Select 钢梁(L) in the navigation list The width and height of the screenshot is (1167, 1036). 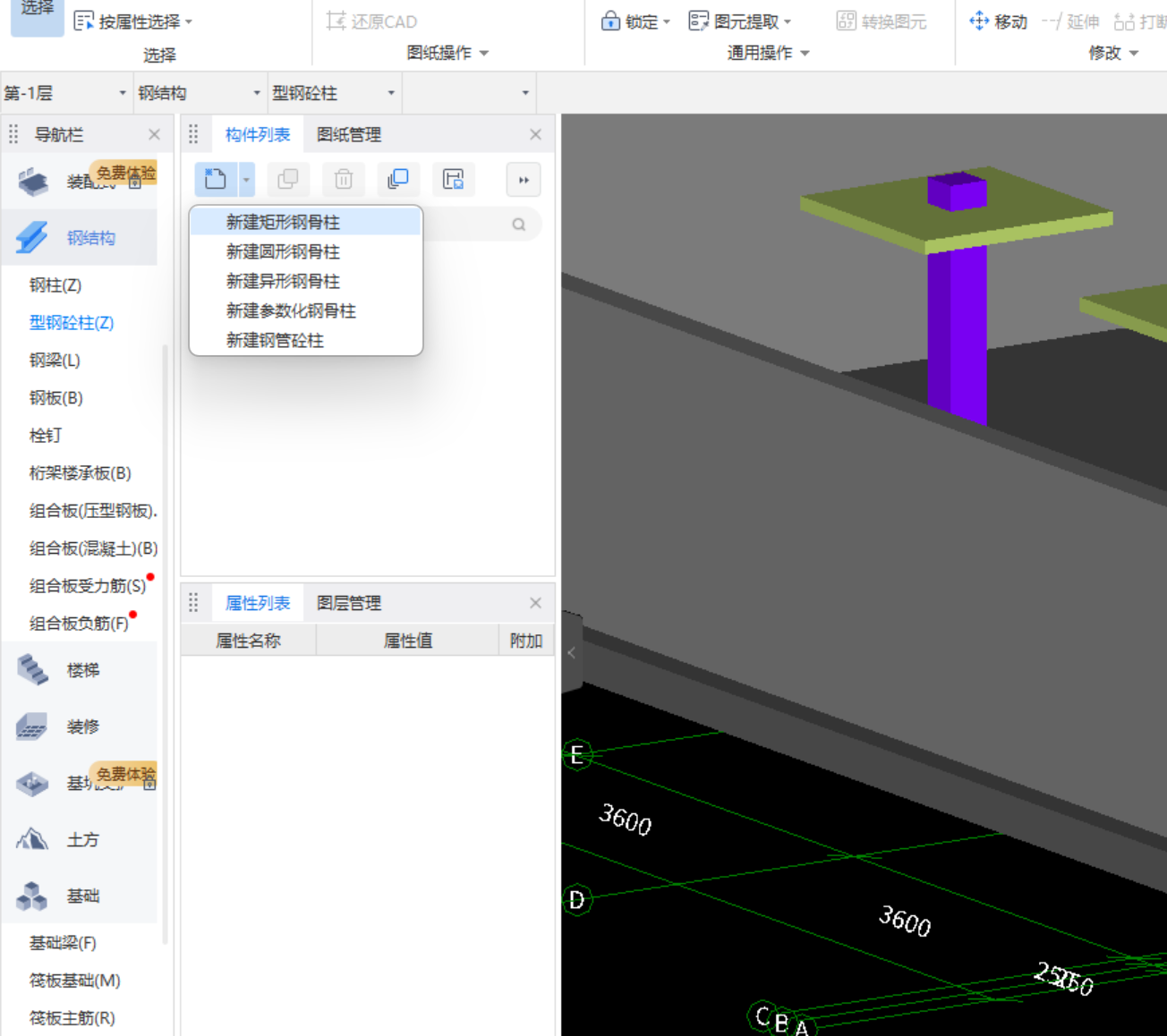pyautogui.click(x=55, y=361)
